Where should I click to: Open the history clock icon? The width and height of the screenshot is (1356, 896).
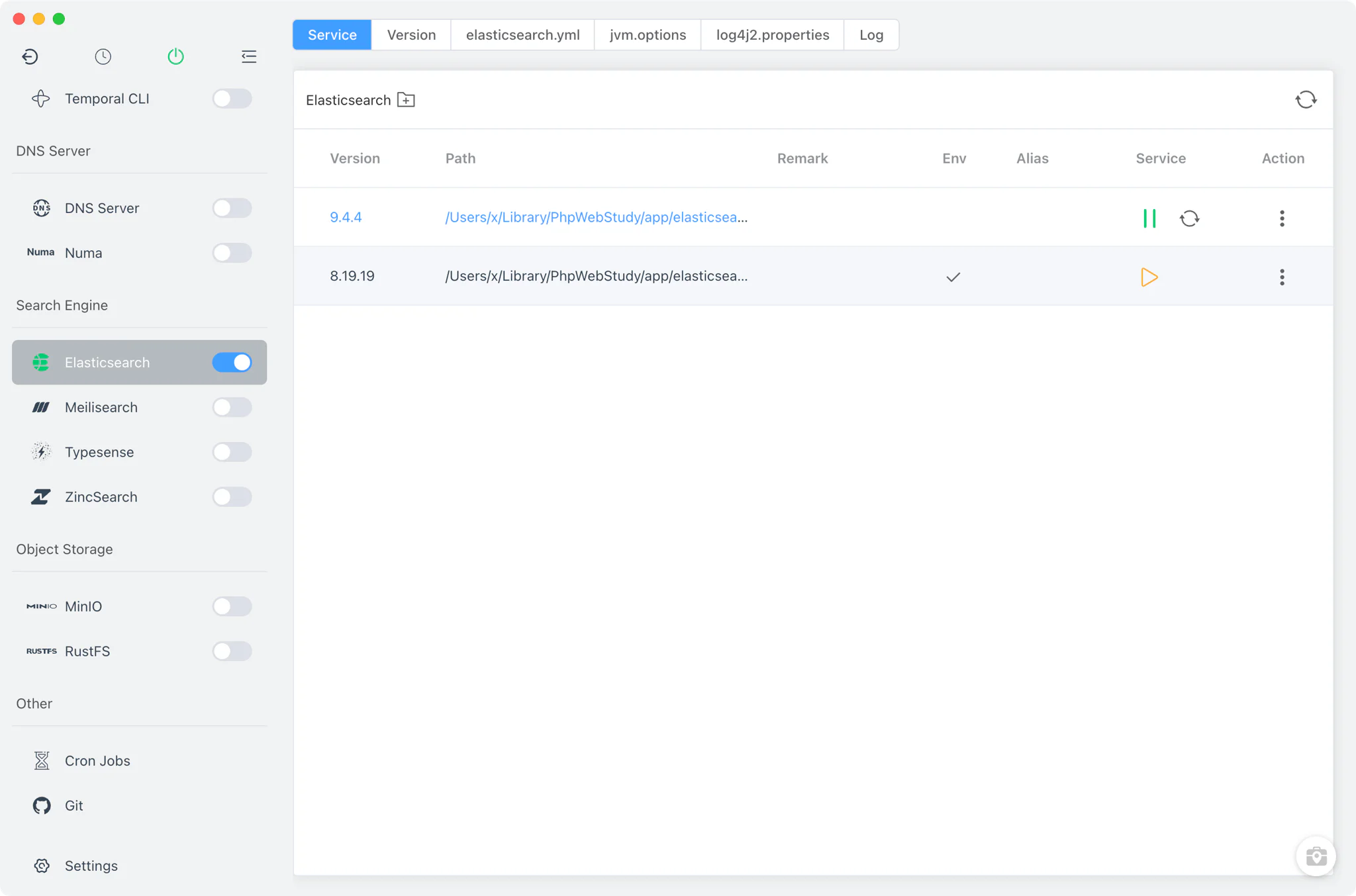point(103,56)
